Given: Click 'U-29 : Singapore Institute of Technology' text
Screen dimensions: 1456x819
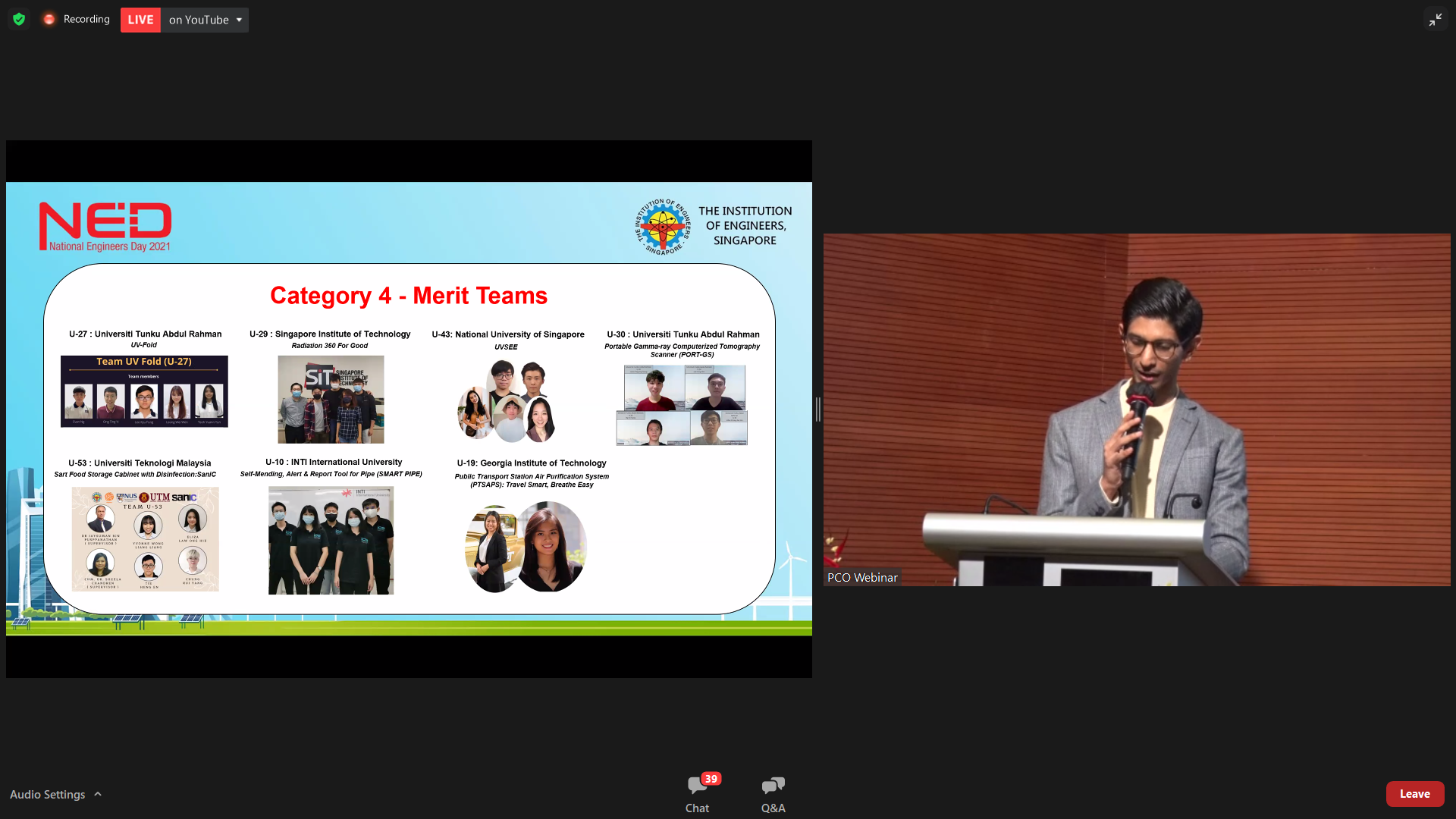Looking at the screenshot, I should coord(330,334).
